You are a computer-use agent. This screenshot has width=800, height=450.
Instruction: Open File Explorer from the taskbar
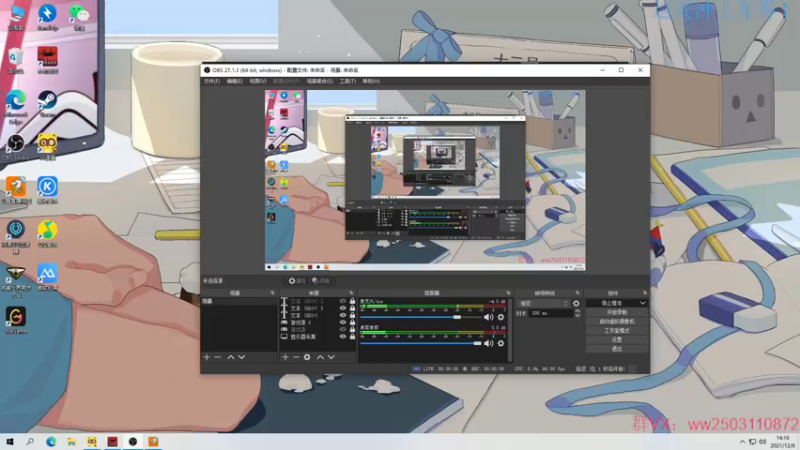tap(71, 442)
